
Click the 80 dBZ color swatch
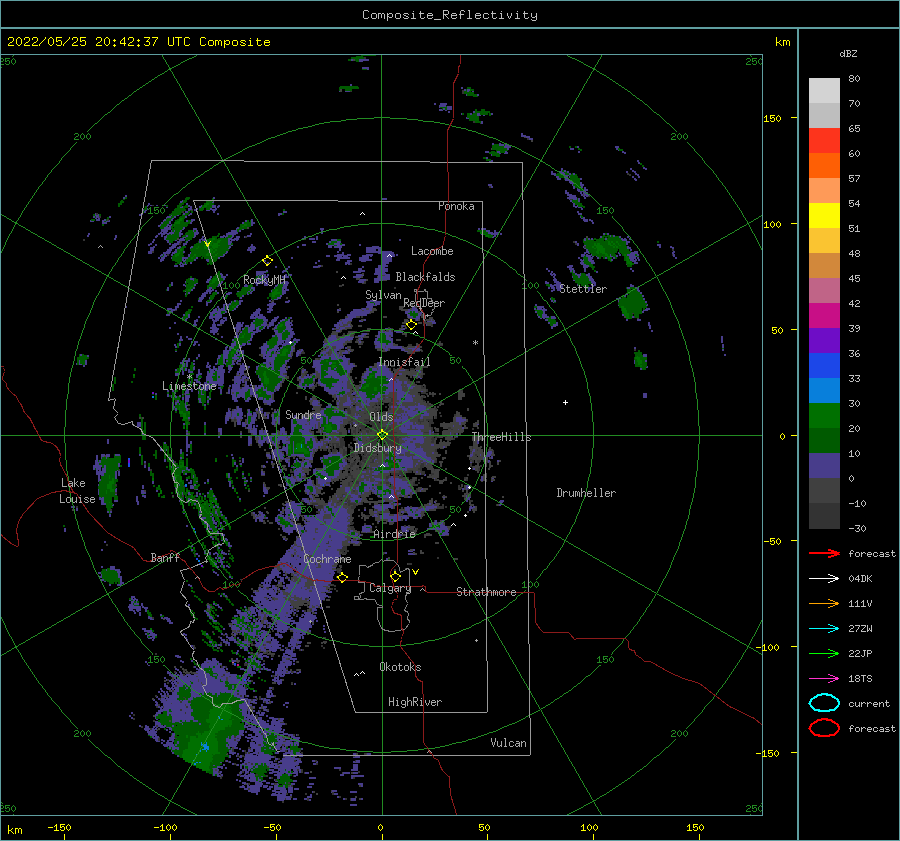click(x=824, y=90)
